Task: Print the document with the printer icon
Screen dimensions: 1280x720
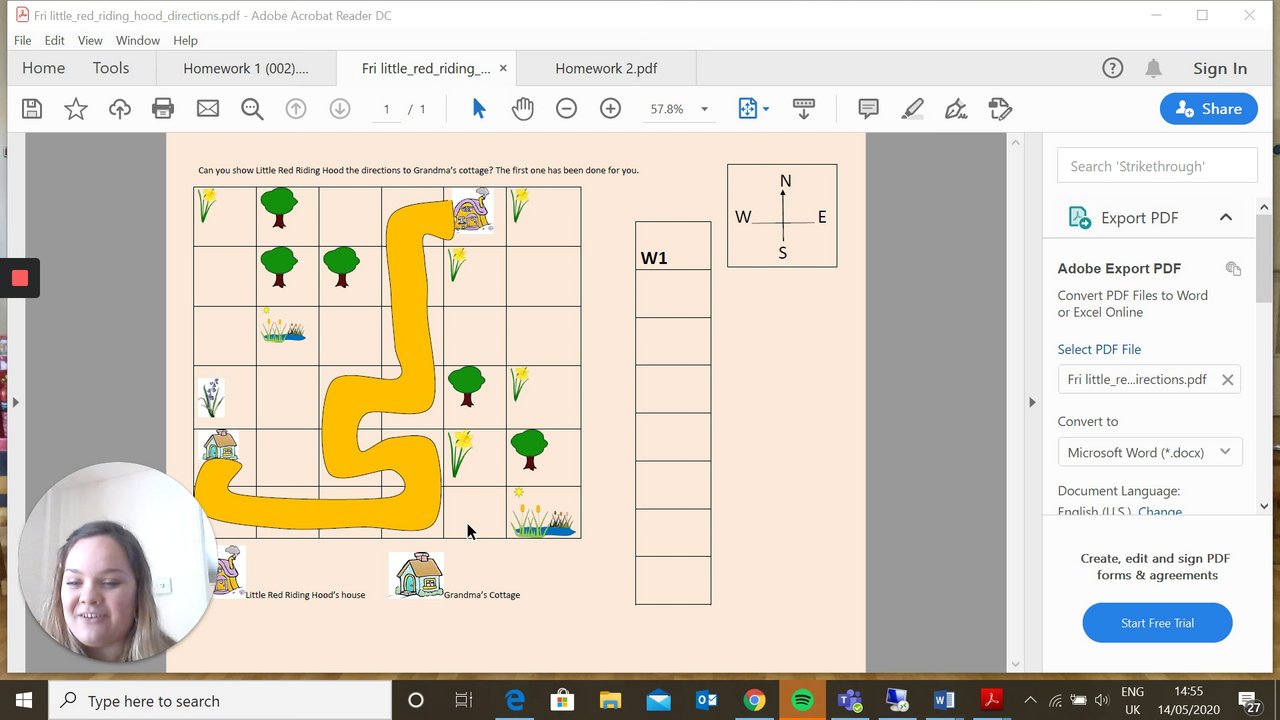Action: tap(163, 109)
